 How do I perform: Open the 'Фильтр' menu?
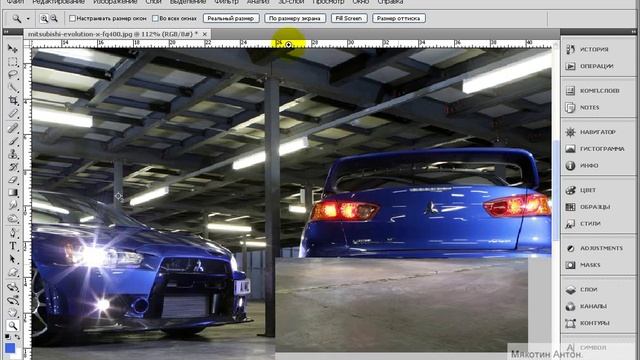click(x=226, y=2)
